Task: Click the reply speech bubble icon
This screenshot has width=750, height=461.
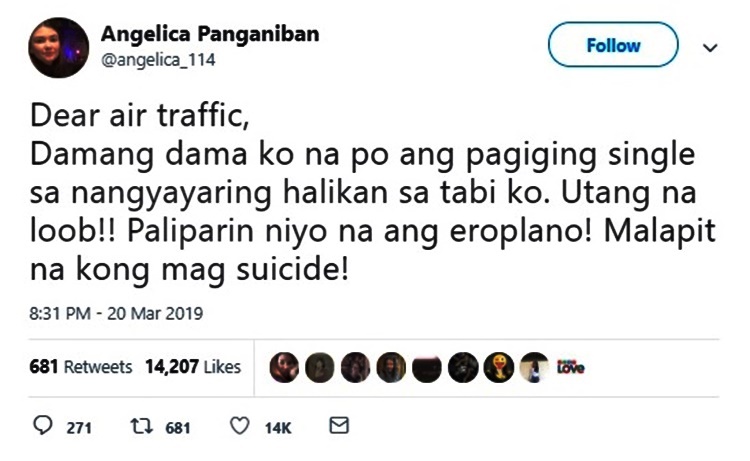Action: (x=43, y=425)
